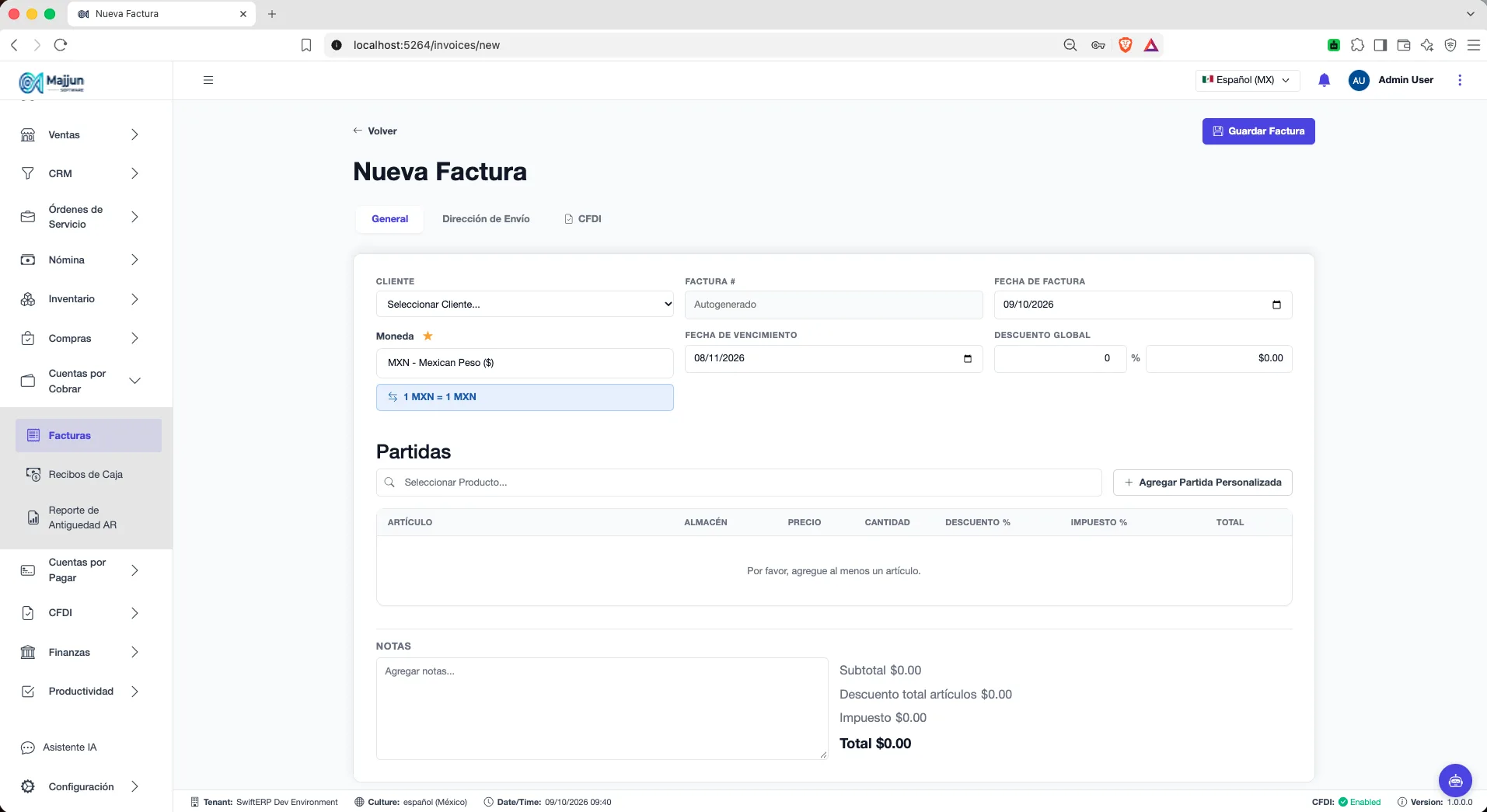Click the Moneda favorite star icon
This screenshot has width=1487, height=812.
tap(428, 336)
